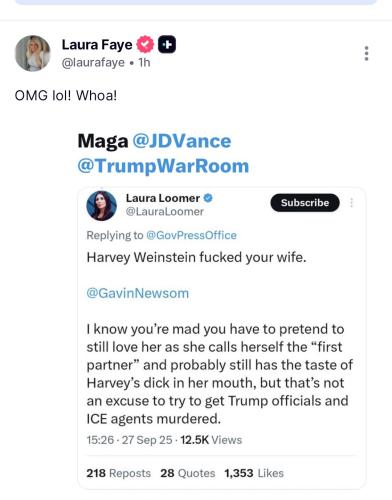Open the @GavinNewsom mention
This screenshot has height=500, width=392.
pos(138,293)
